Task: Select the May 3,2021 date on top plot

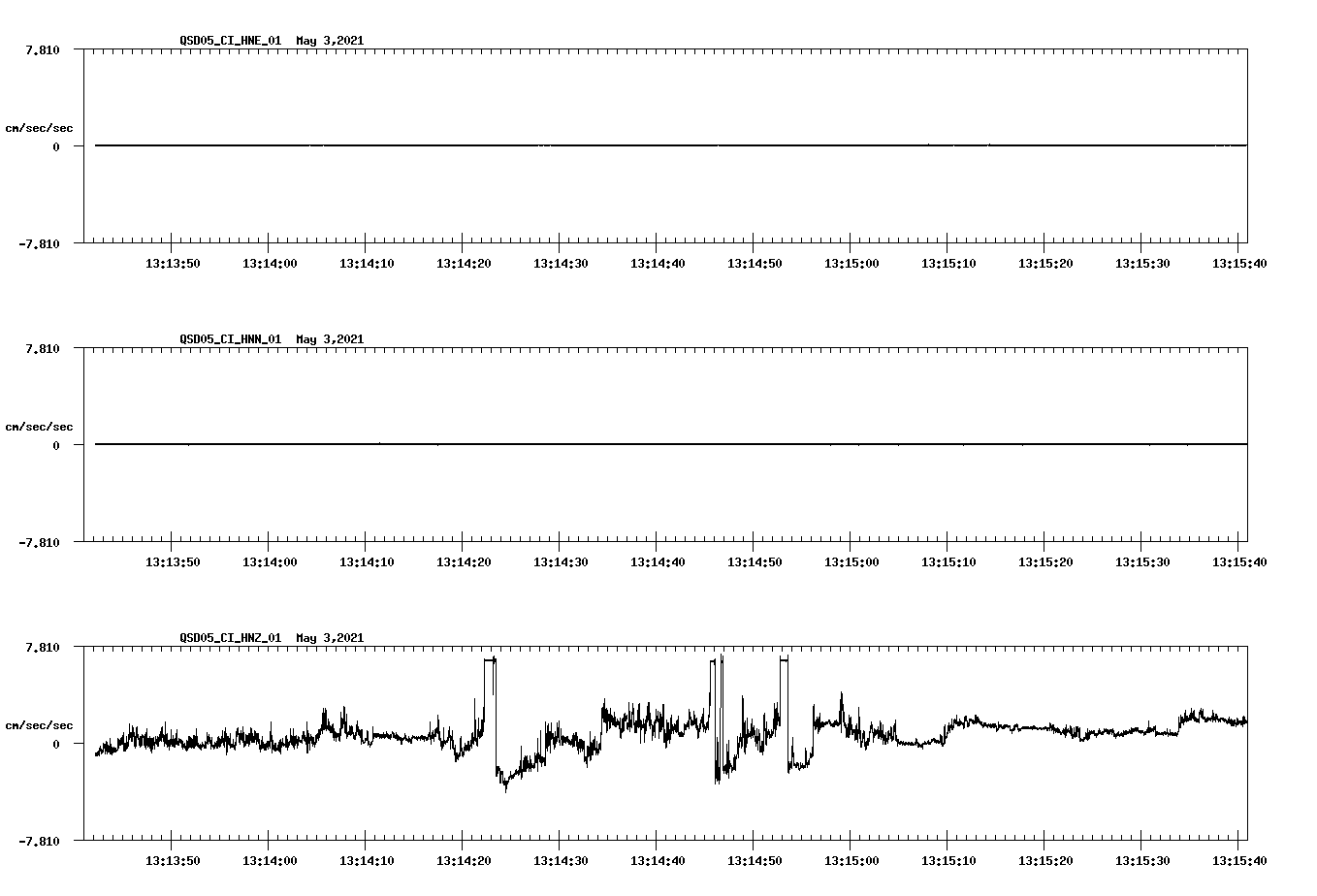Action: click(330, 42)
